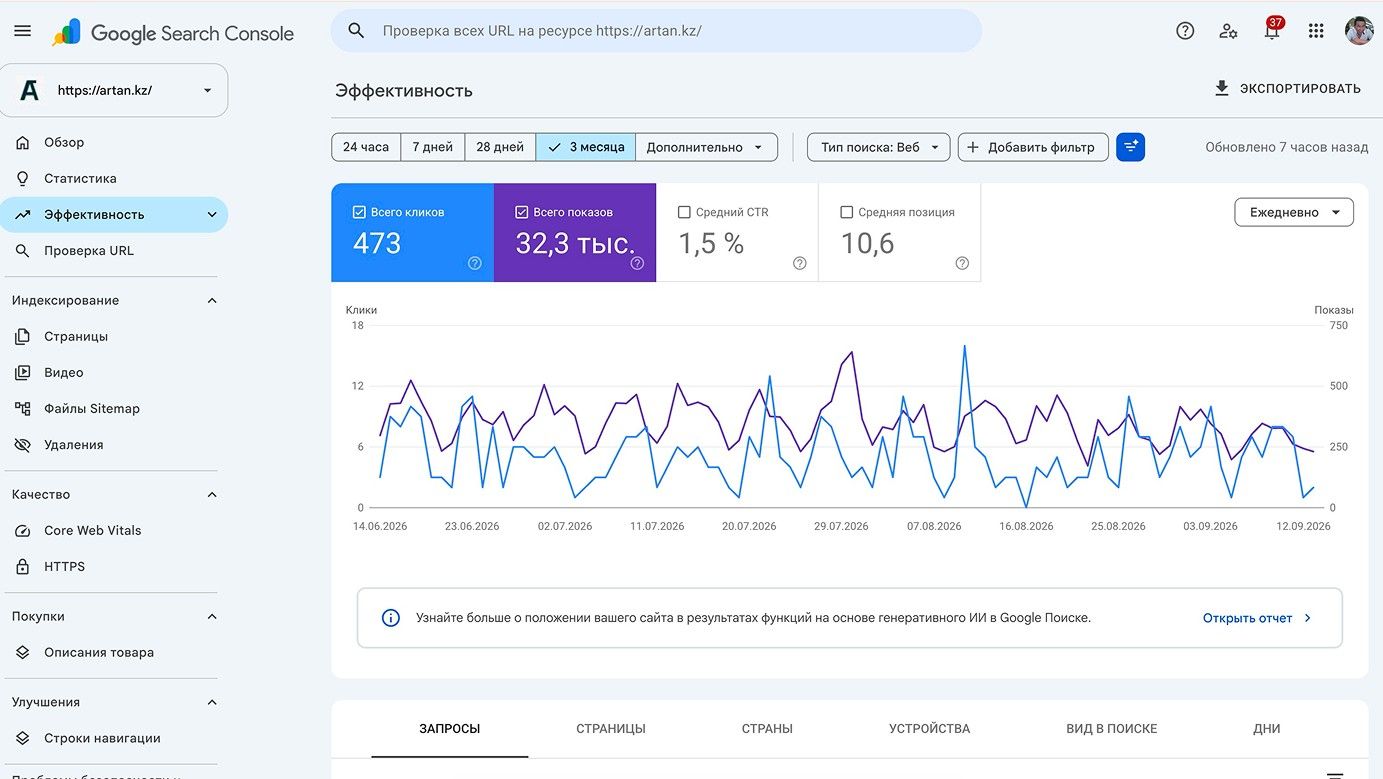Collapse the Качество section

point(212,495)
